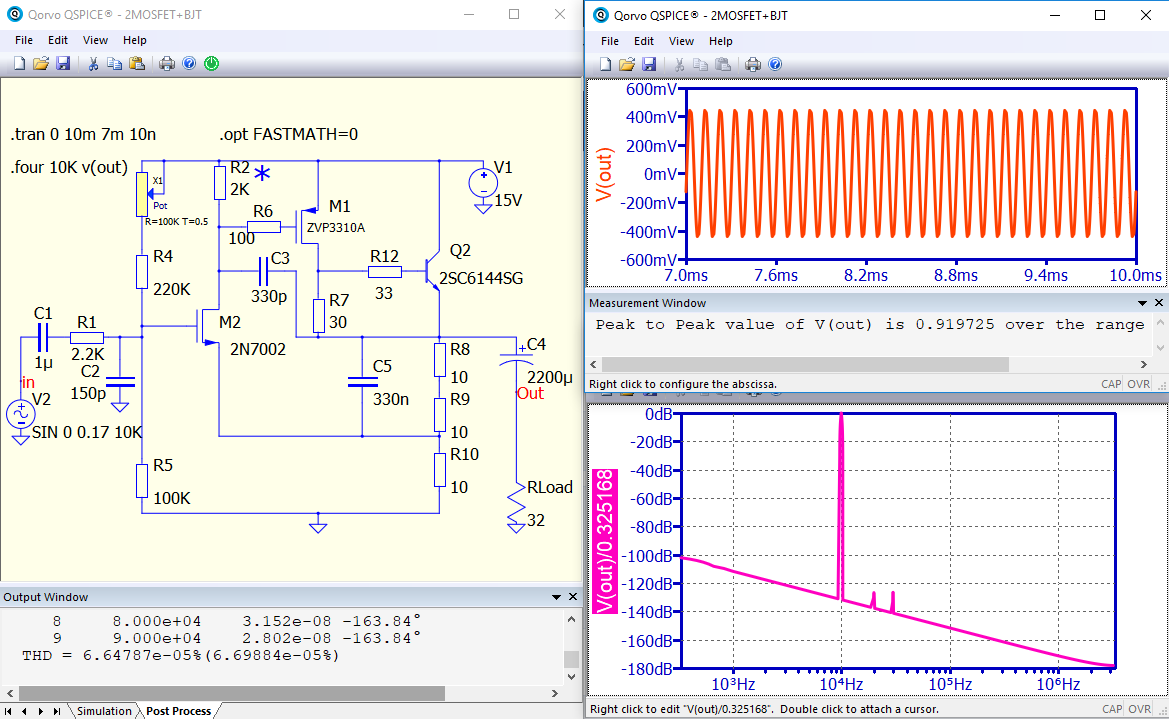The image size is (1169, 719).
Task: Click green Run simulation icon
Action: pos(212,63)
